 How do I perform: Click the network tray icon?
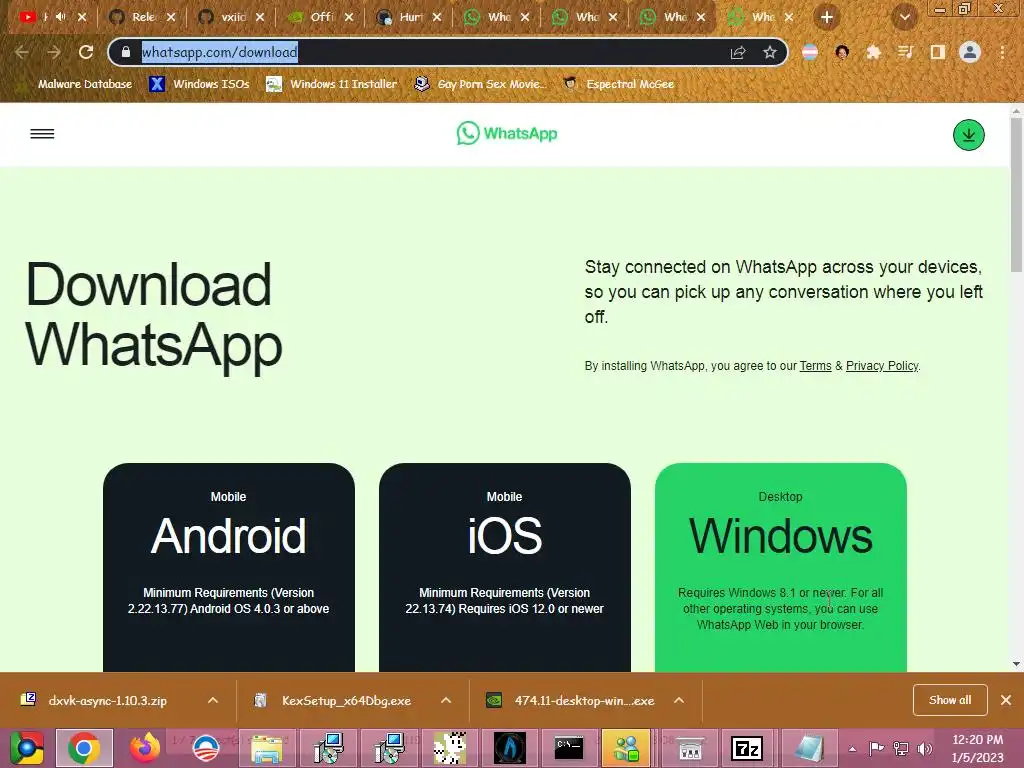tap(901, 748)
